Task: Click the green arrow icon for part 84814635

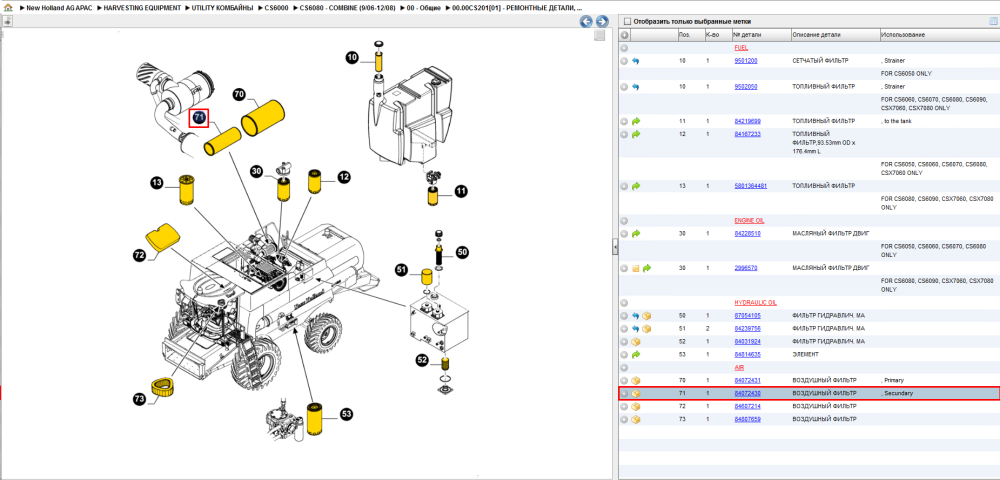Action: 636,354
